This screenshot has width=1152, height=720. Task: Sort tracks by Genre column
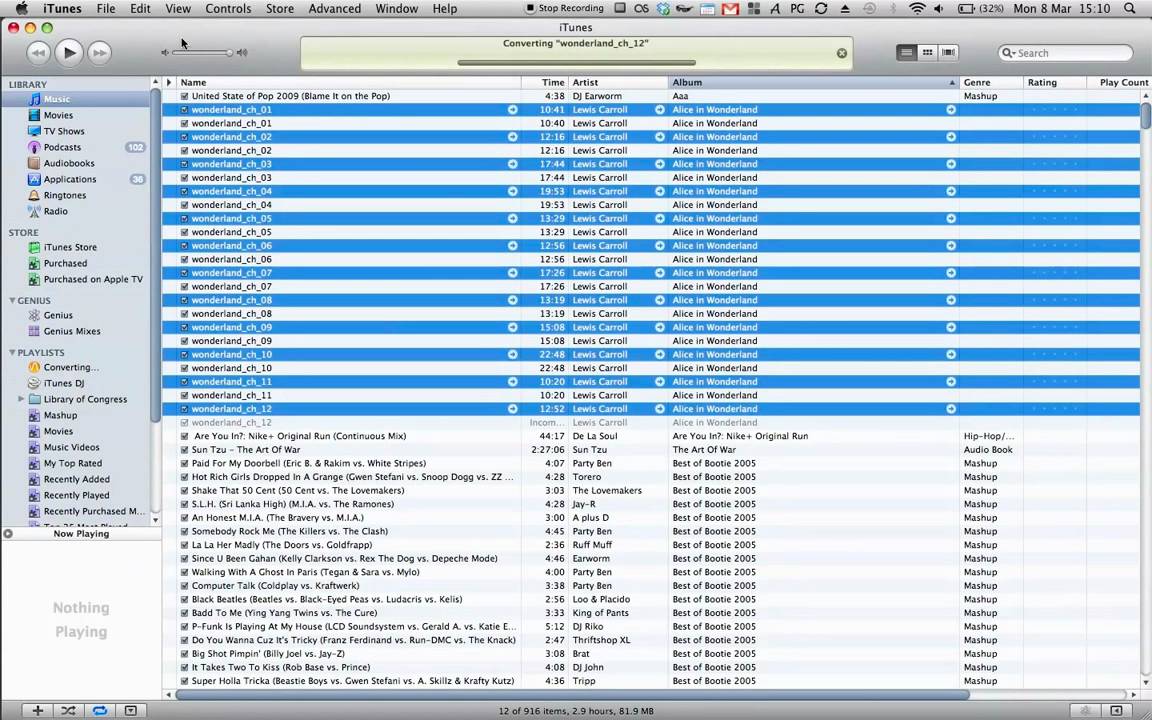pos(991,82)
